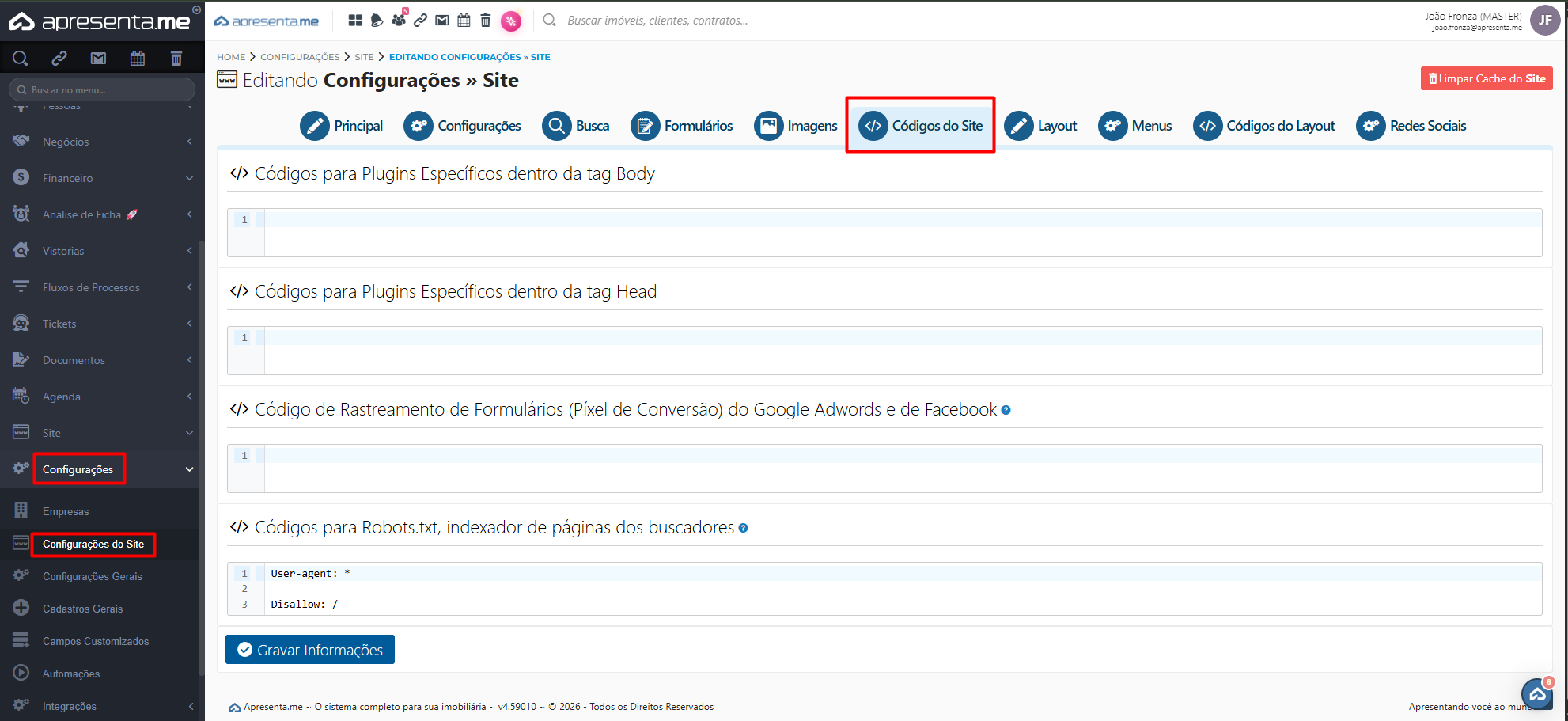The width and height of the screenshot is (1568, 721).
Task: Click the pink sparkle assistant button
Action: (511, 21)
